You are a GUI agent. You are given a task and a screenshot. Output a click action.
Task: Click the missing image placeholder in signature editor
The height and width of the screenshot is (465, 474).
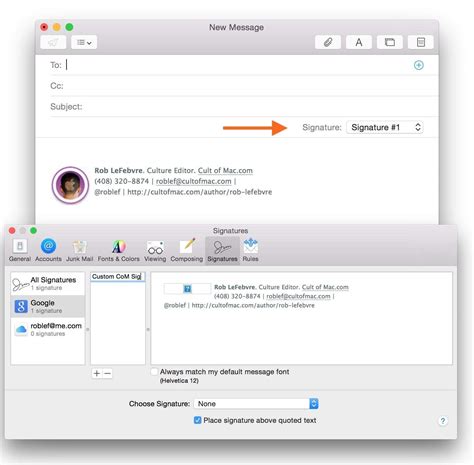(x=187, y=289)
